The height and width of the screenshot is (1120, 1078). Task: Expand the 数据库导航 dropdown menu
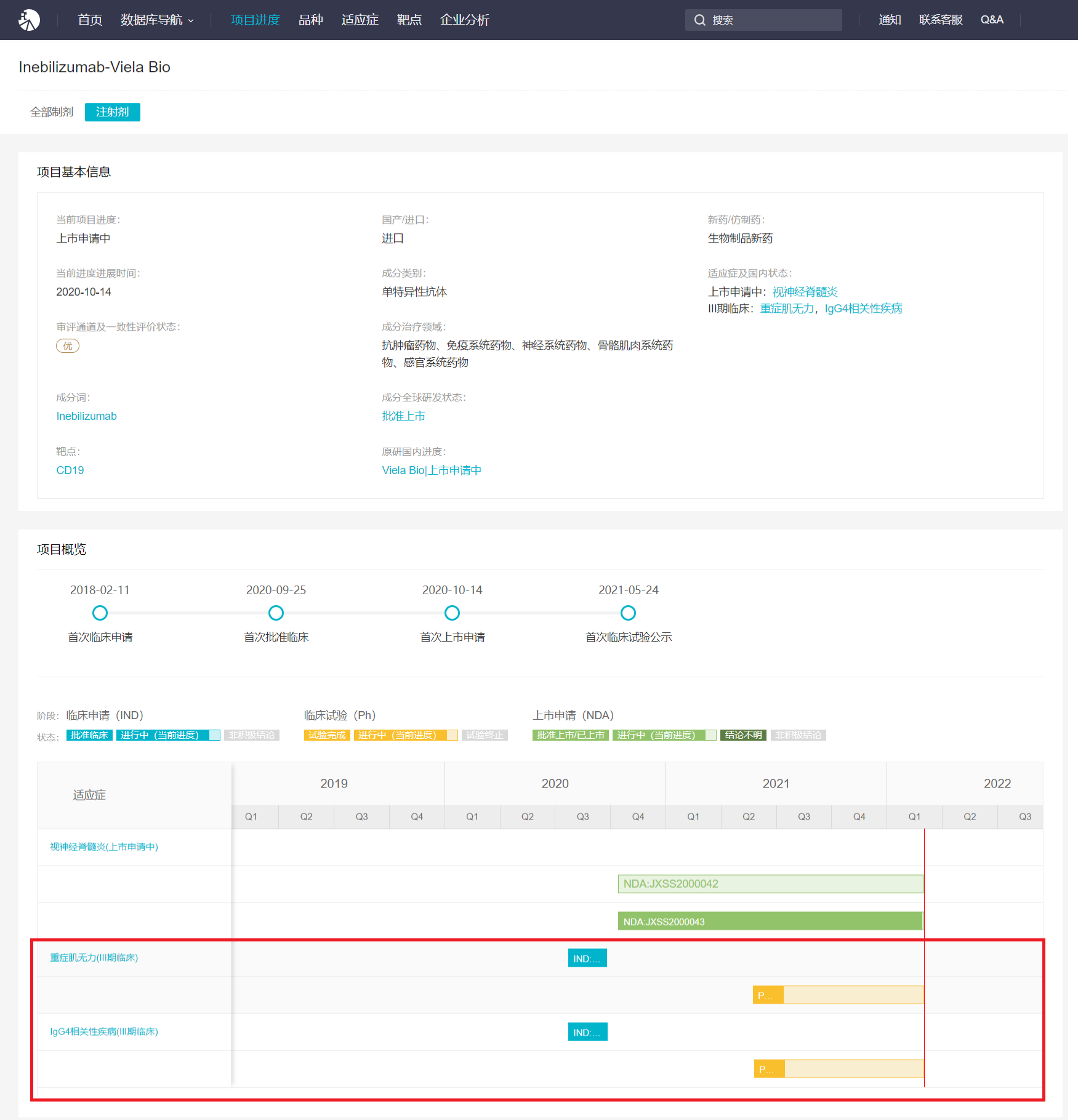pyautogui.click(x=157, y=20)
